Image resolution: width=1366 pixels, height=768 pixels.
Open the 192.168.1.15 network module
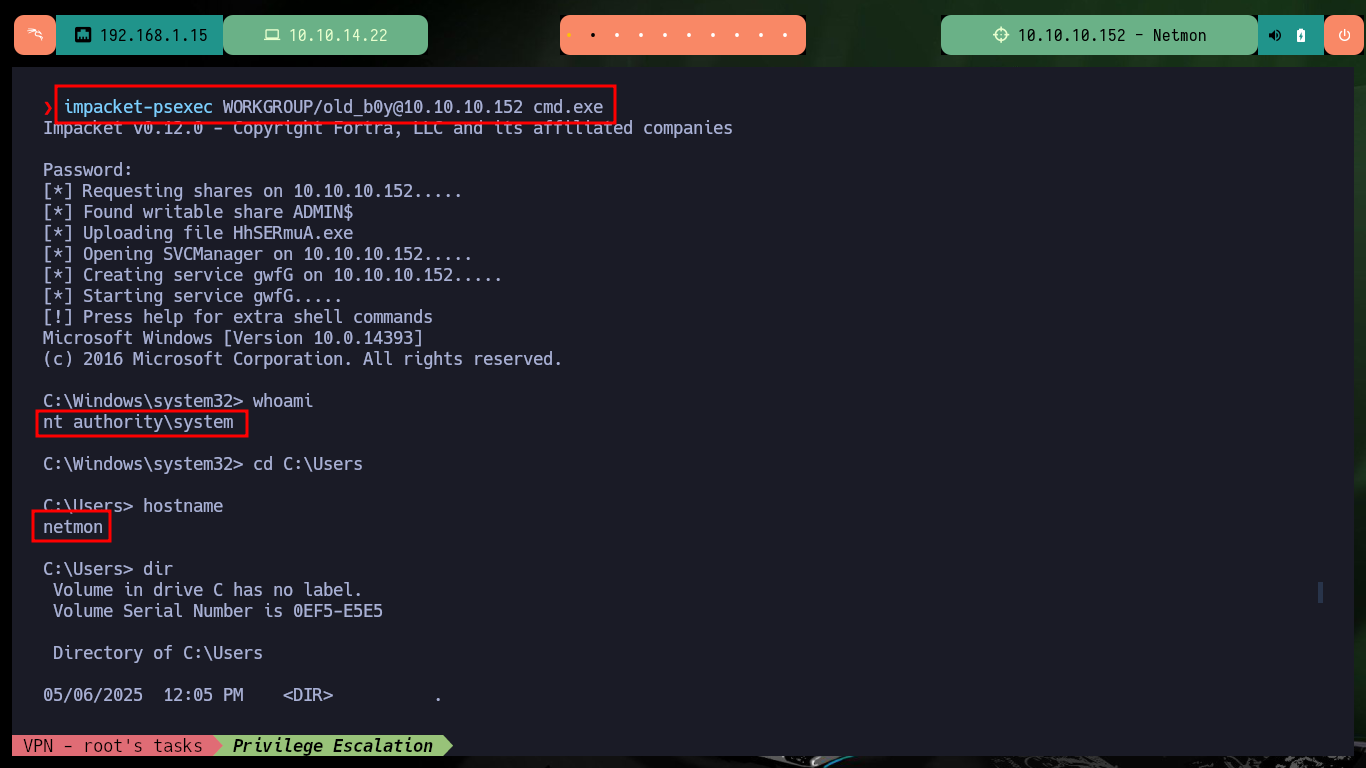point(140,35)
